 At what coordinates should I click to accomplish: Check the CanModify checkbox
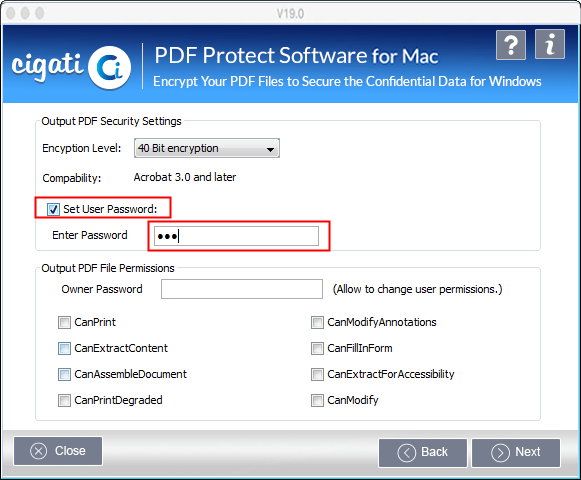pos(317,400)
